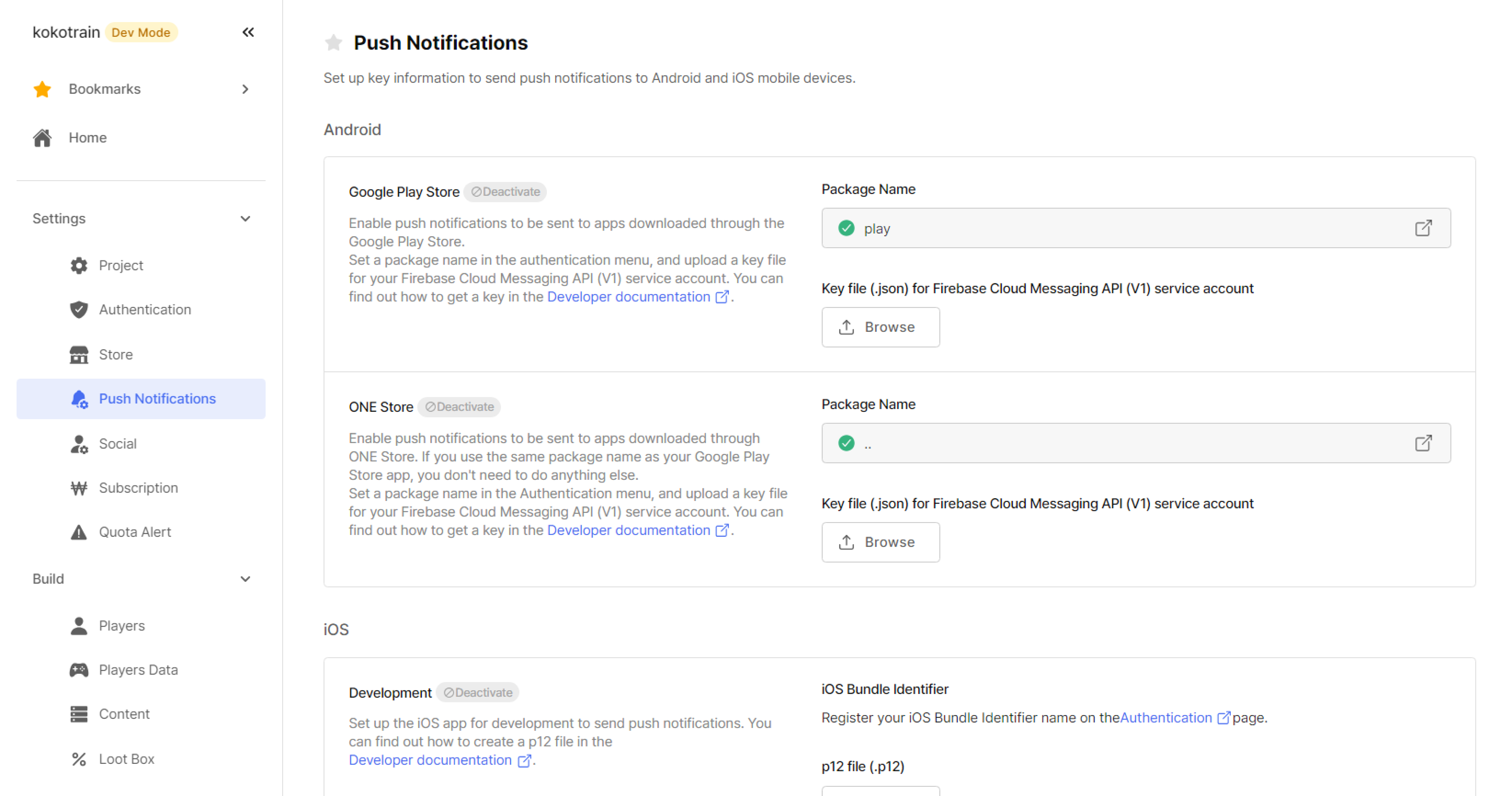Open Developer documentation link in iOS Development

[x=440, y=760]
